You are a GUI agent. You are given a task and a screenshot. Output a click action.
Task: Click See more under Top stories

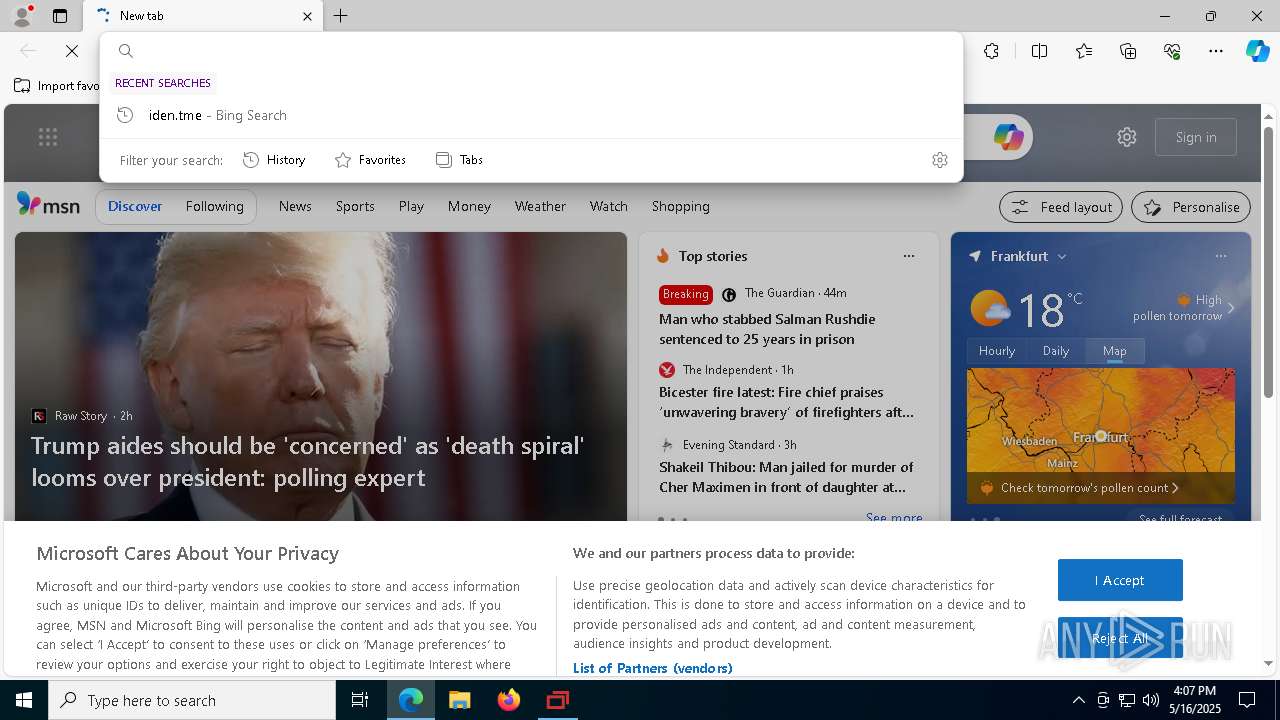[x=894, y=517]
